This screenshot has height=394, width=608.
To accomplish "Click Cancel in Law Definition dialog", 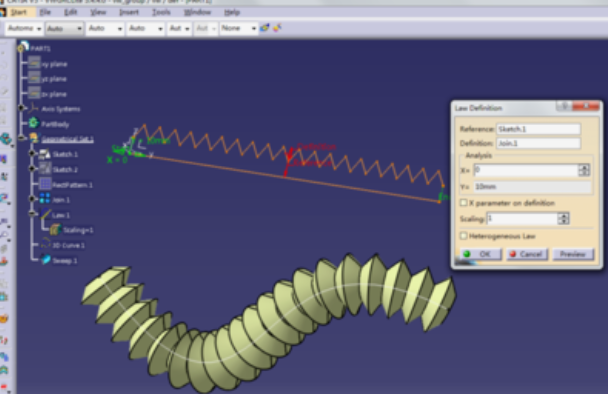I will [x=527, y=254].
